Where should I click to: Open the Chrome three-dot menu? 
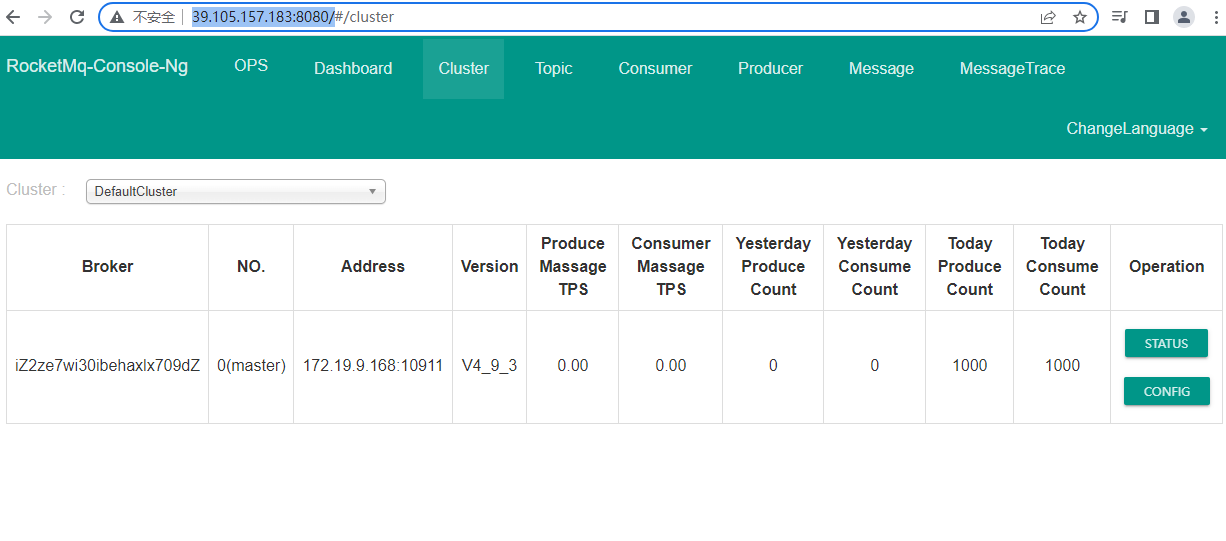pyautogui.click(x=1216, y=17)
